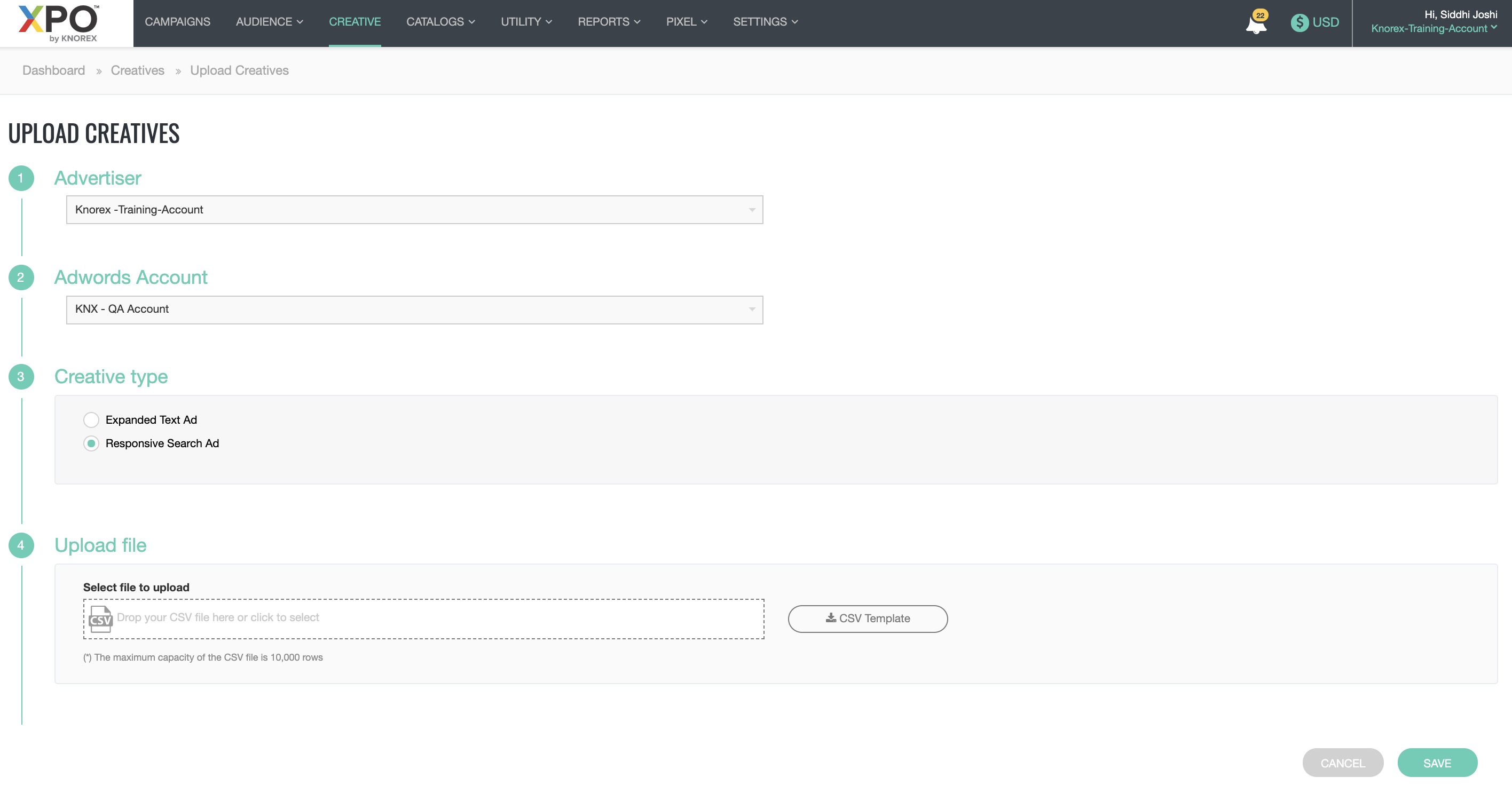The width and height of the screenshot is (1512, 793).
Task: Click the step 2 Adwords Account circle
Action: (21, 277)
